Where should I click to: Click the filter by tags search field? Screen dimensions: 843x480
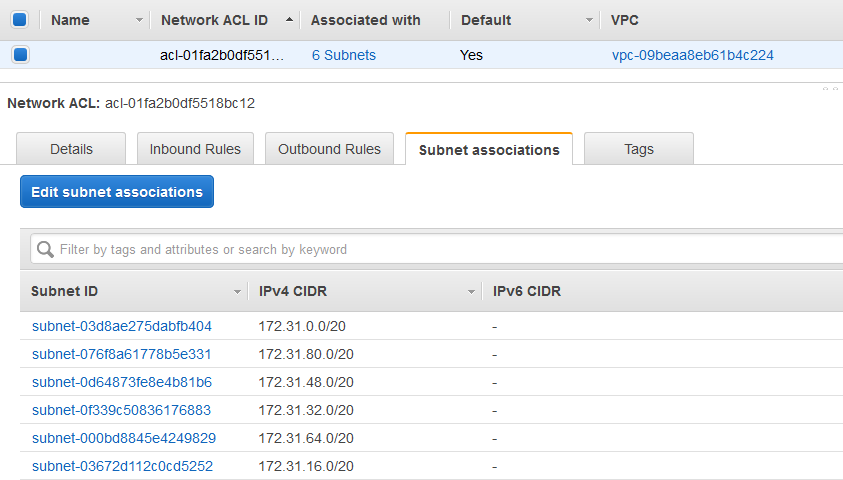click(x=440, y=249)
